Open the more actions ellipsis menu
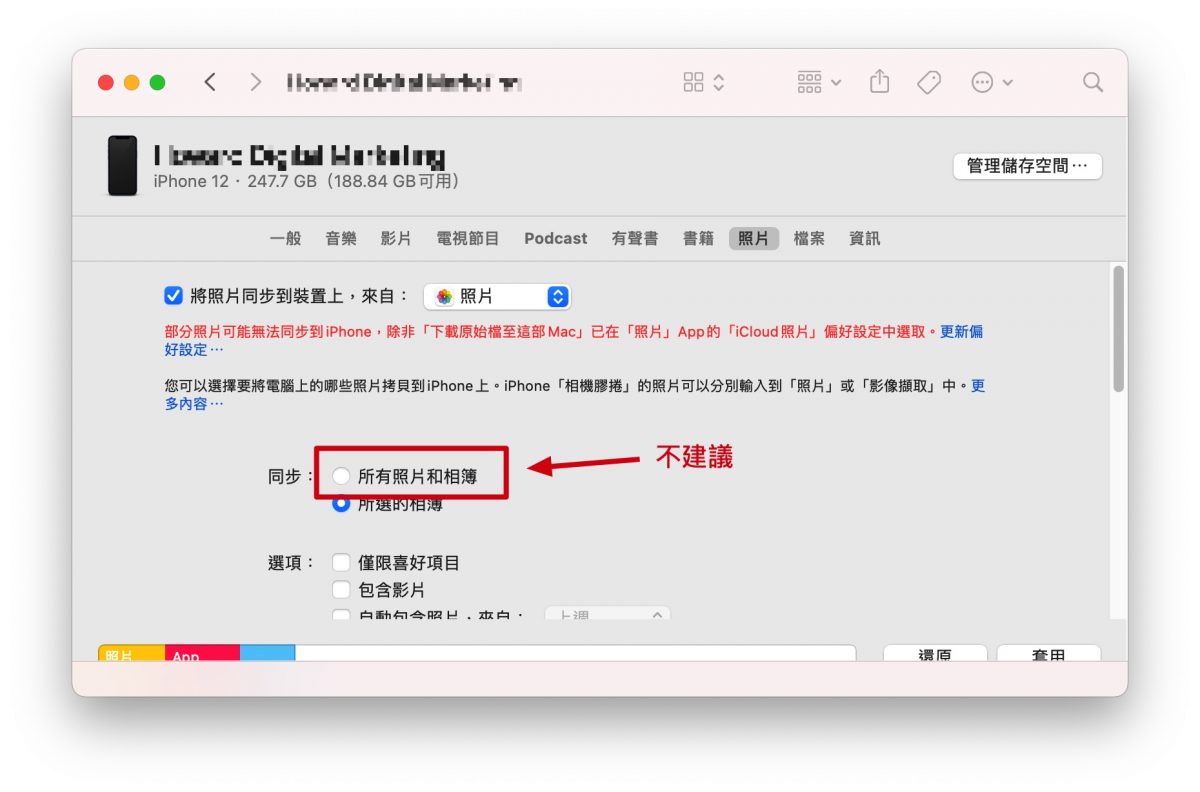The width and height of the screenshot is (1200, 792). [992, 82]
